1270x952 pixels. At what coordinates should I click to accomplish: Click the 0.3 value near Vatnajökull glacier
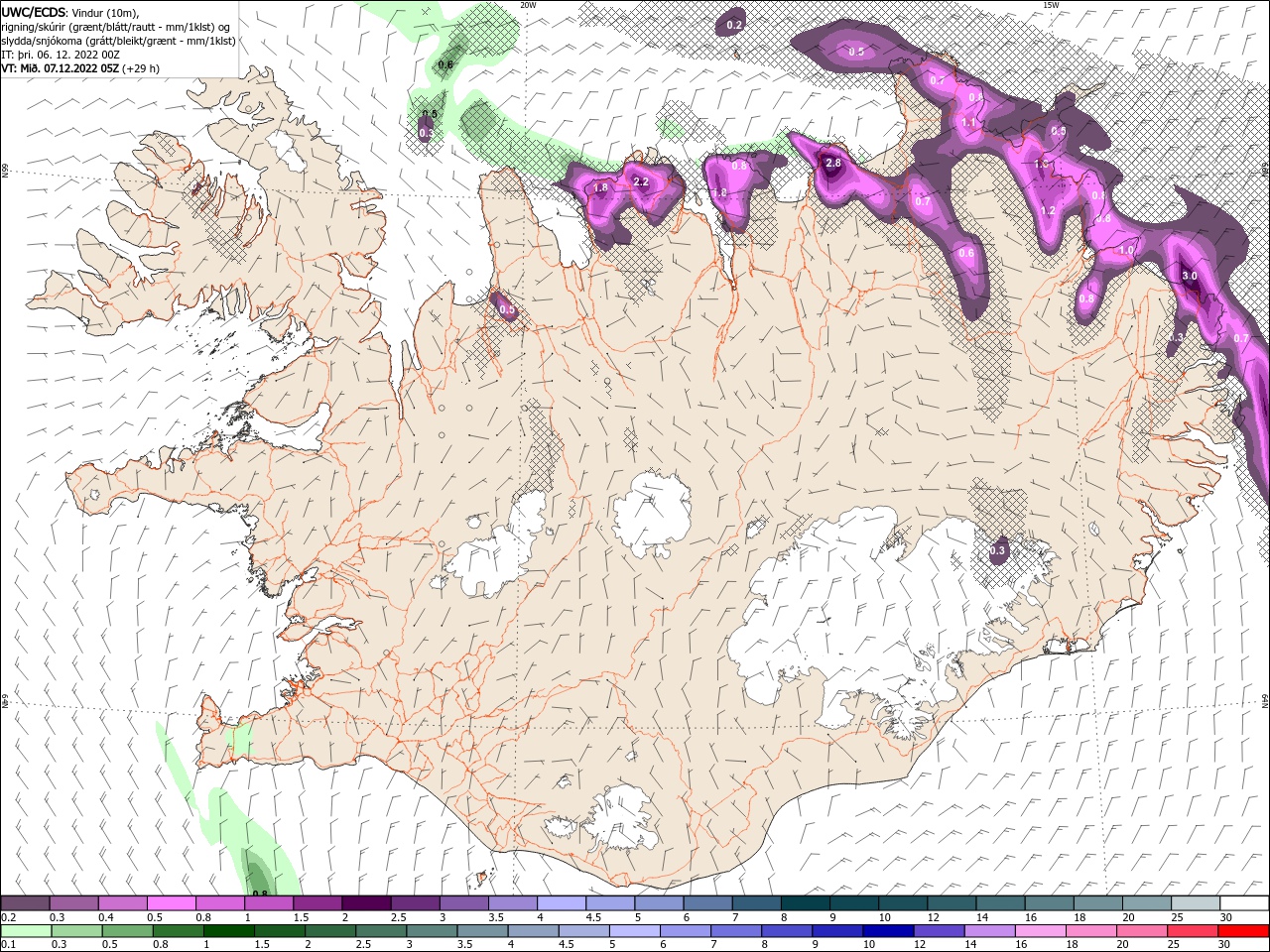998,550
